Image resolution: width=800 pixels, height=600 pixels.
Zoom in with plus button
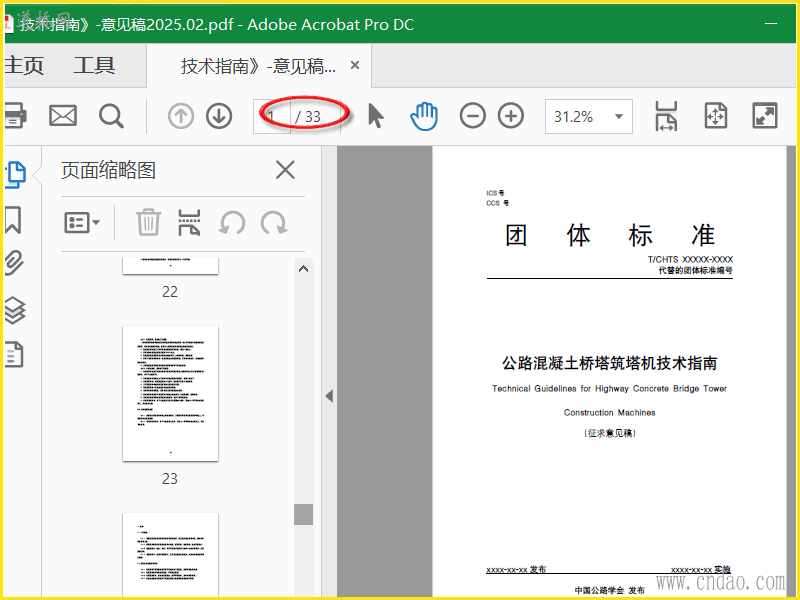coord(511,116)
